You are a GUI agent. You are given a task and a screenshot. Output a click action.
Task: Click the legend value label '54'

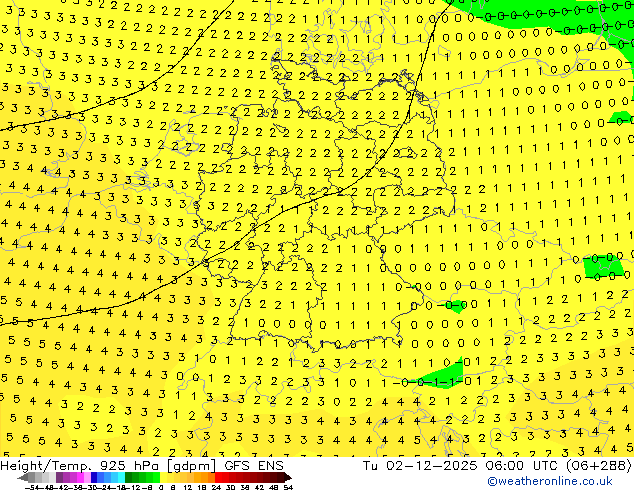coord(287,488)
